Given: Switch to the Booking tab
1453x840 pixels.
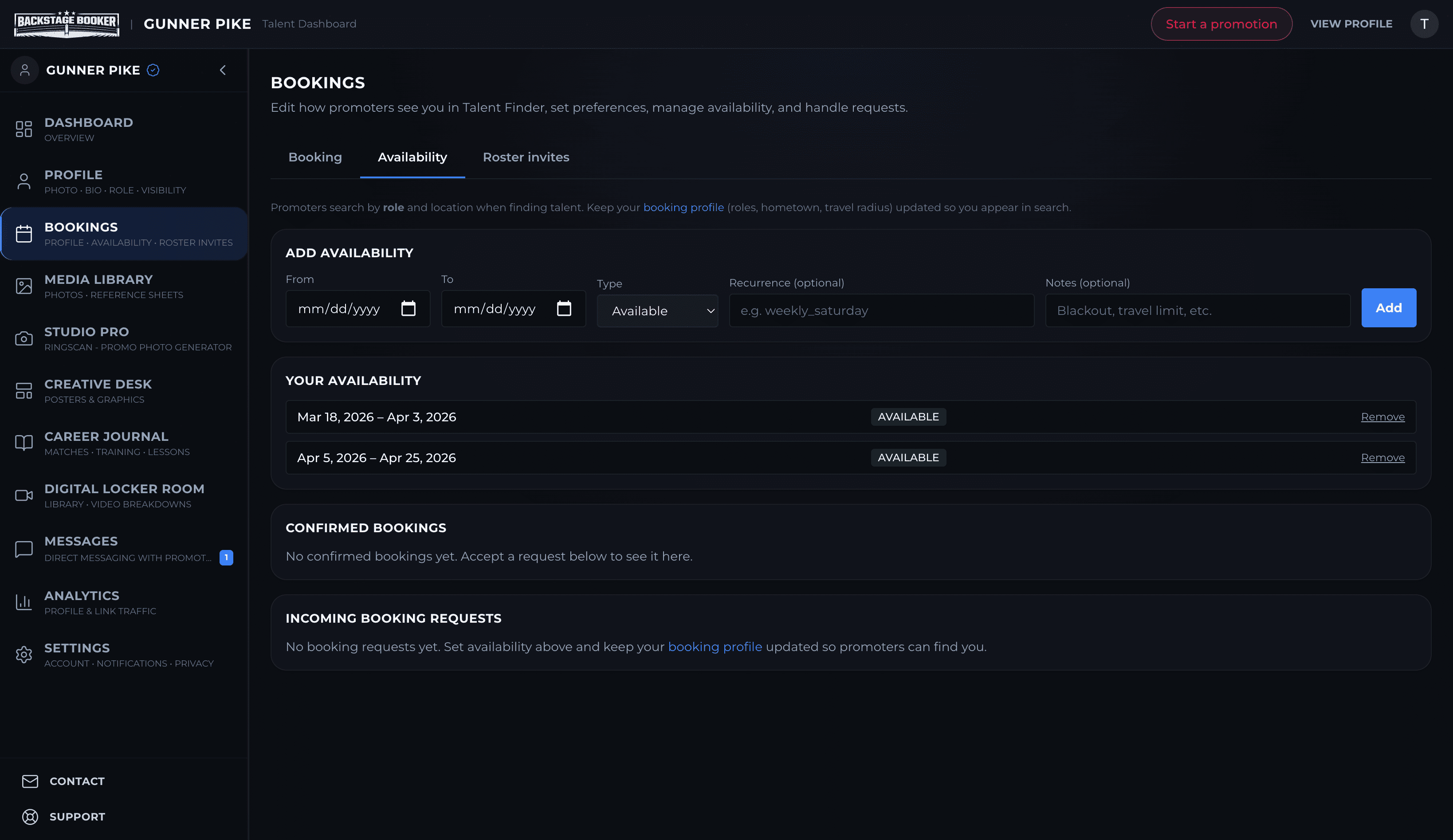Looking at the screenshot, I should 315,157.
